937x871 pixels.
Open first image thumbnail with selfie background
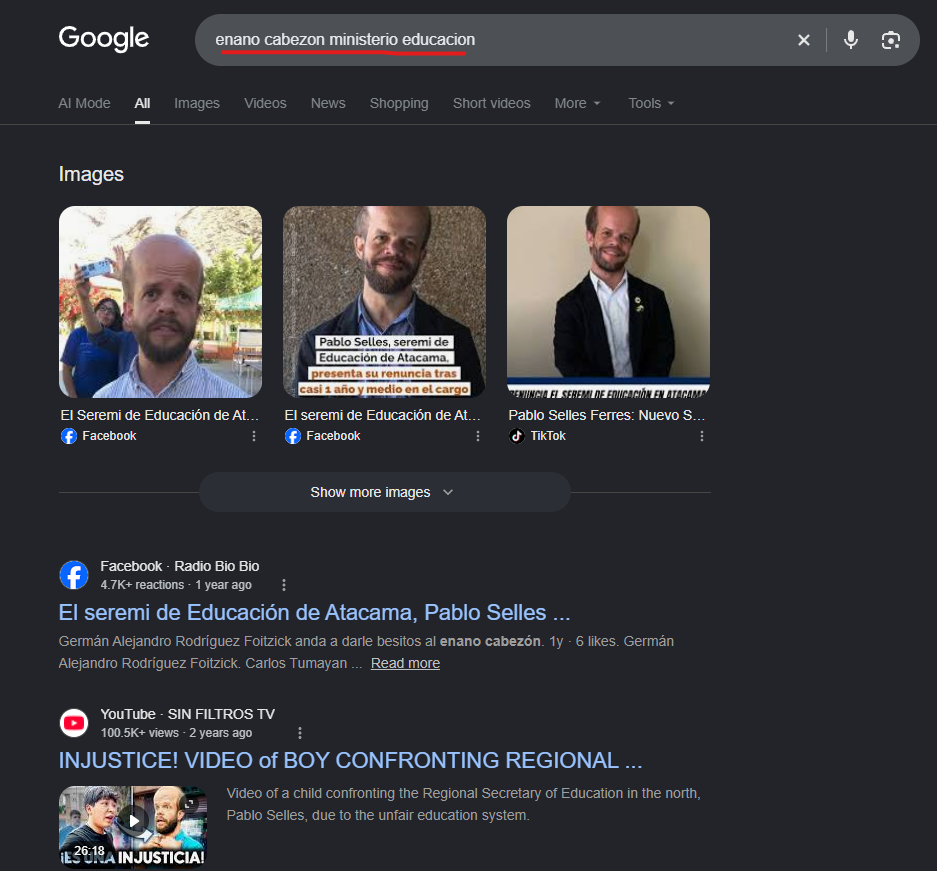coord(160,302)
